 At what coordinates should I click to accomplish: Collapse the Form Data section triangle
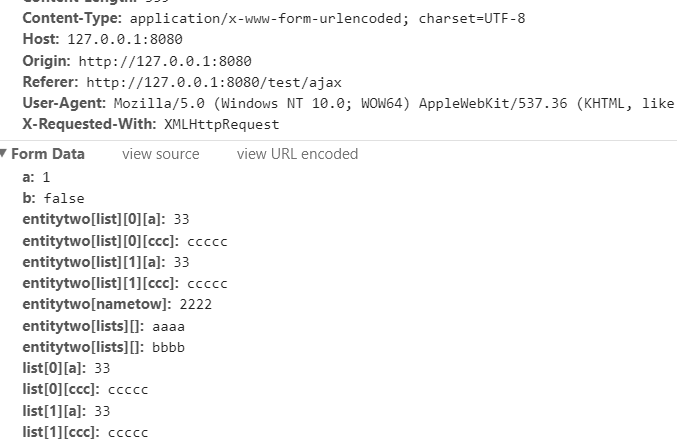click(3, 153)
